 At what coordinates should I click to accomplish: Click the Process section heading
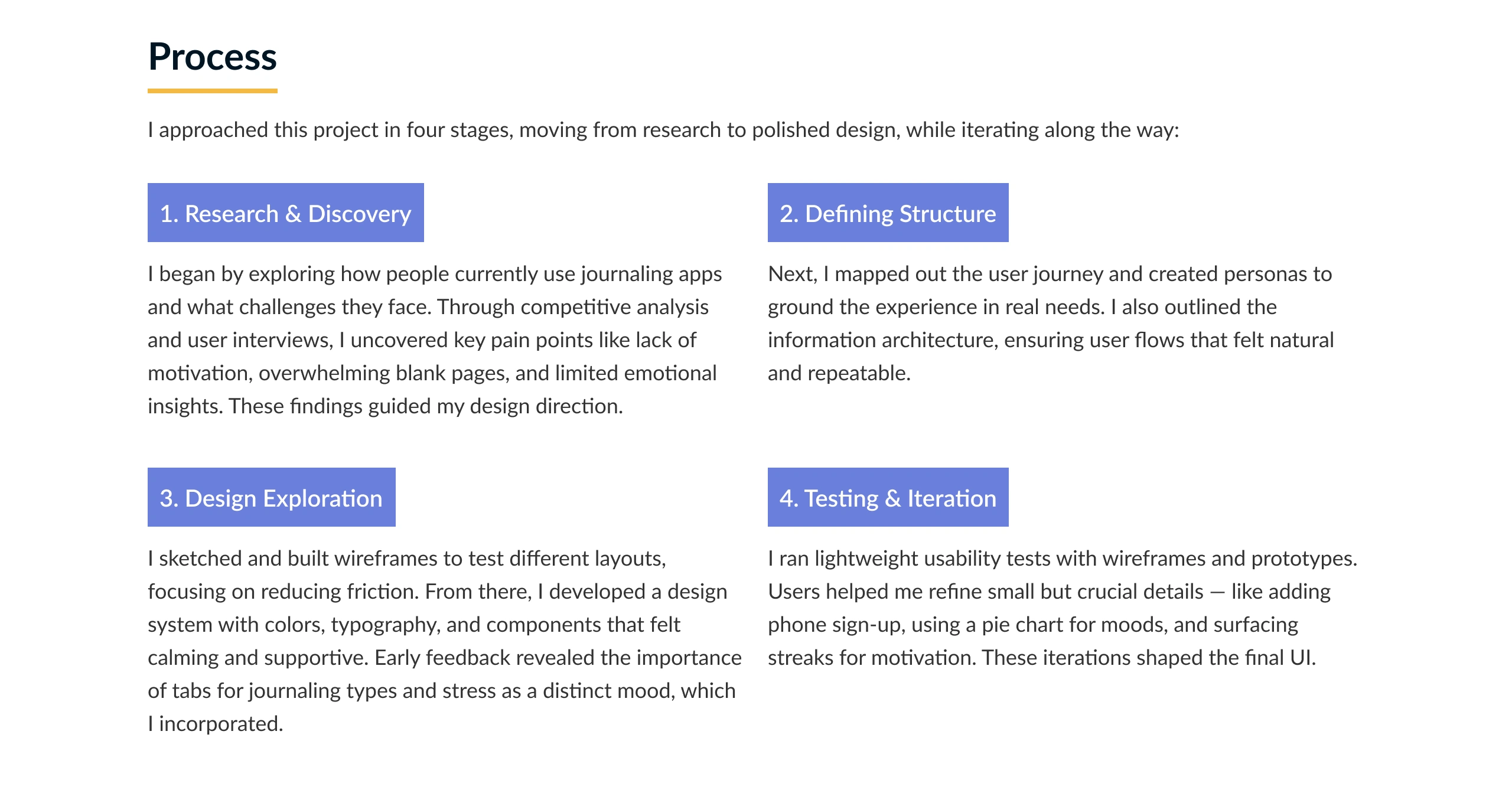(x=212, y=57)
